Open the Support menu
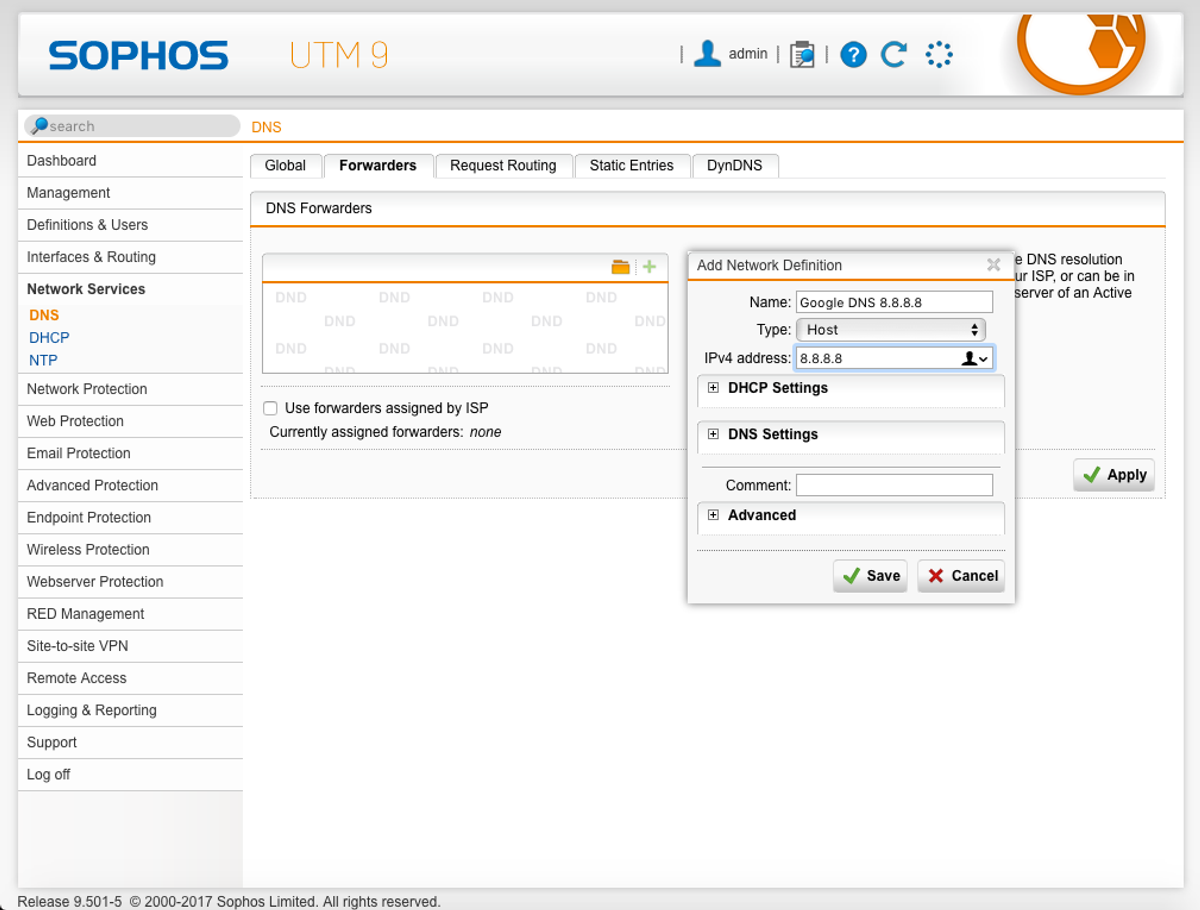The image size is (1200, 910). coord(130,742)
